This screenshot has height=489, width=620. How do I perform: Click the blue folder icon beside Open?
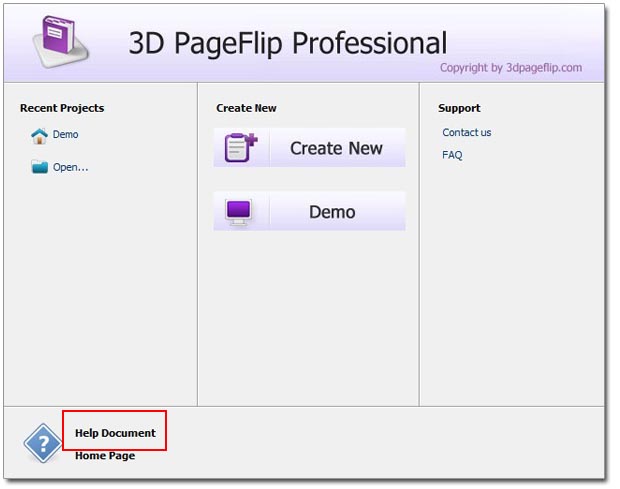point(40,167)
